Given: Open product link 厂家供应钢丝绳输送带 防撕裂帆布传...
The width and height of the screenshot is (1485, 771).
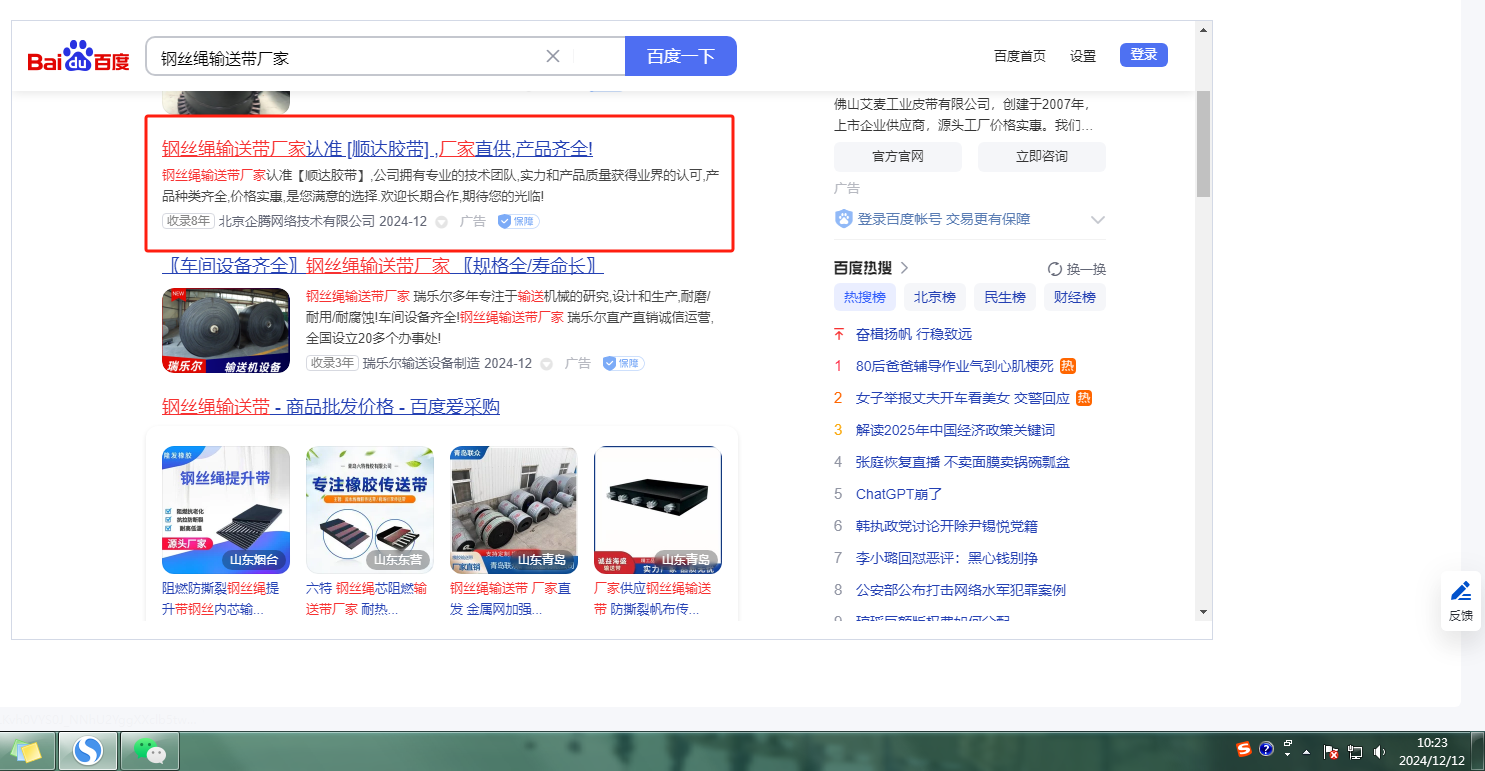Looking at the screenshot, I should click(x=653, y=598).
